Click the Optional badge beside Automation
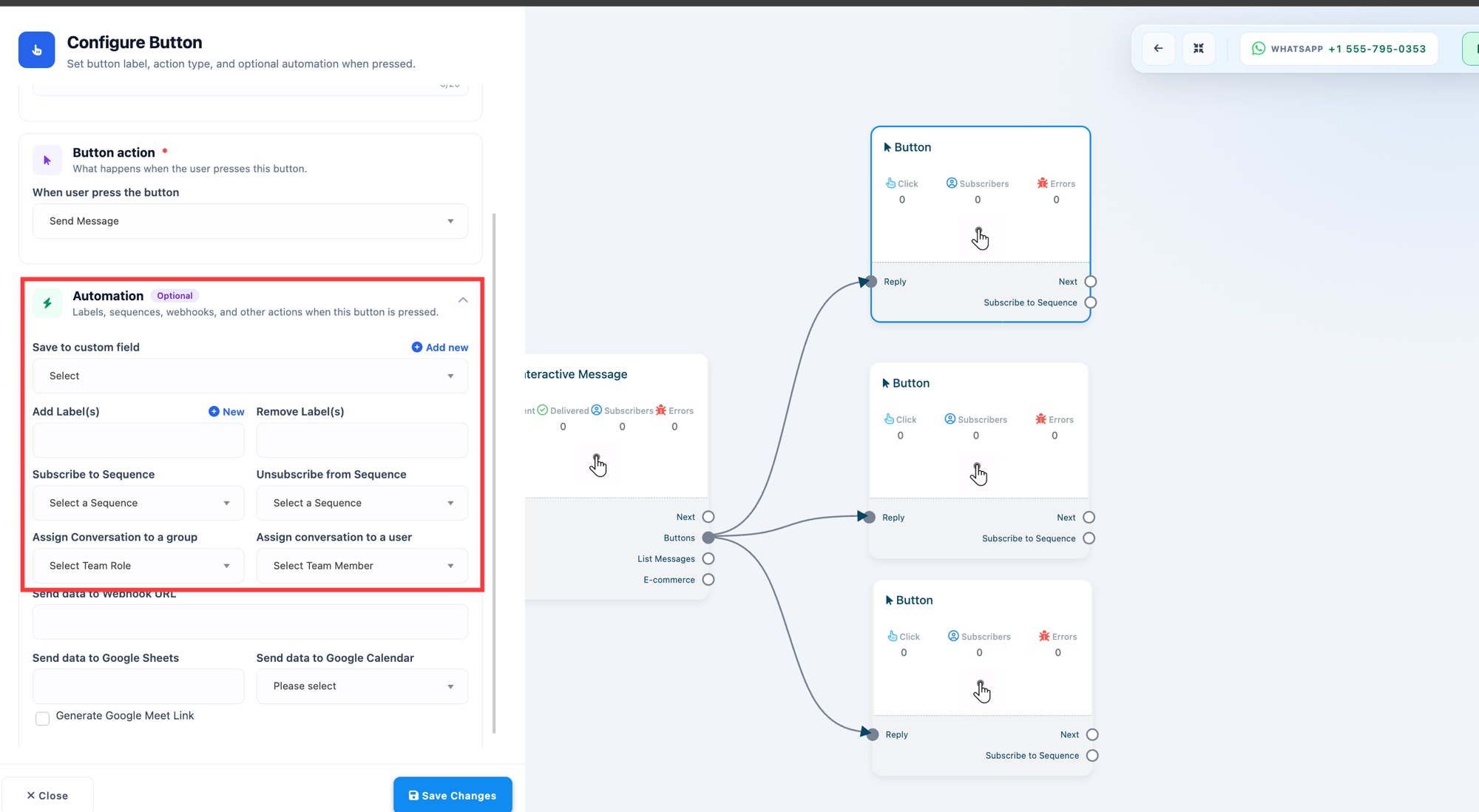This screenshot has height=812, width=1479. click(175, 296)
